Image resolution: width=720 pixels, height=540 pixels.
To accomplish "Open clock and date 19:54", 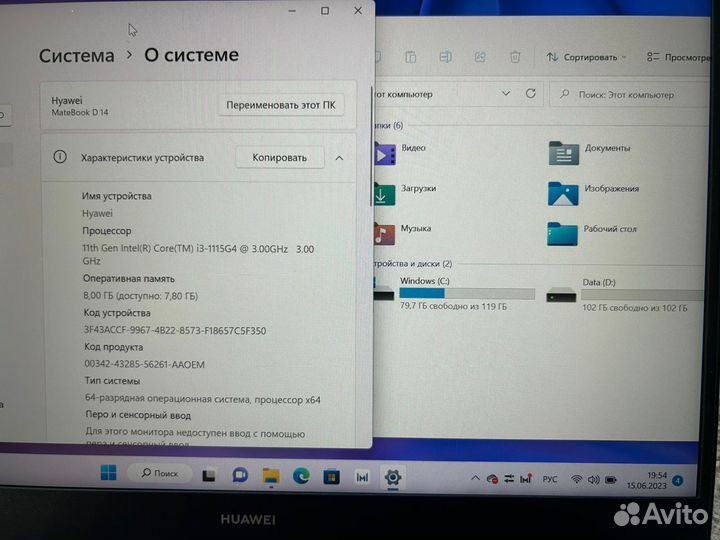I will tap(647, 480).
